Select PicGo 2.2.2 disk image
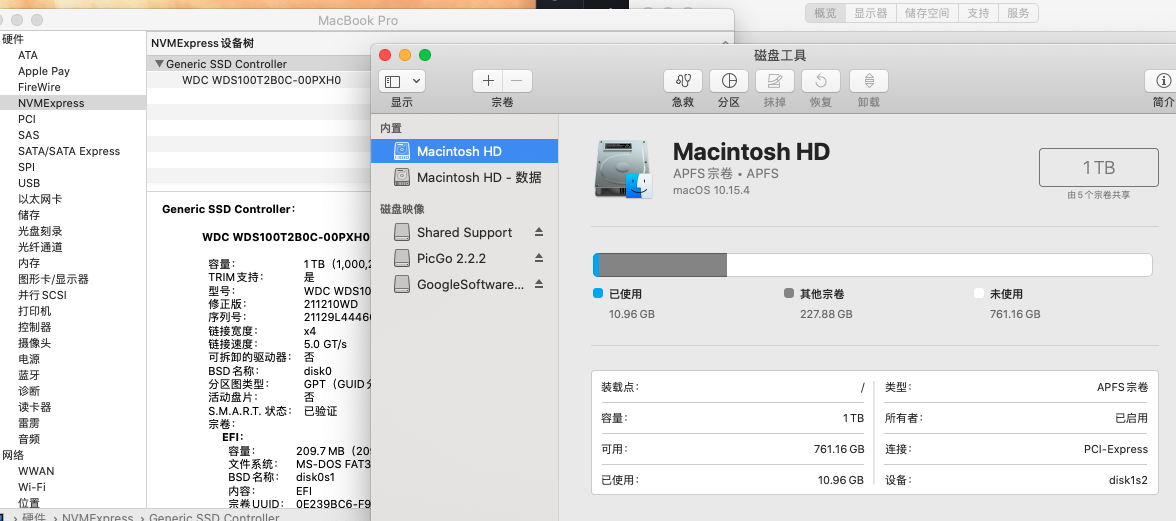This screenshot has width=1176, height=521. click(465, 258)
